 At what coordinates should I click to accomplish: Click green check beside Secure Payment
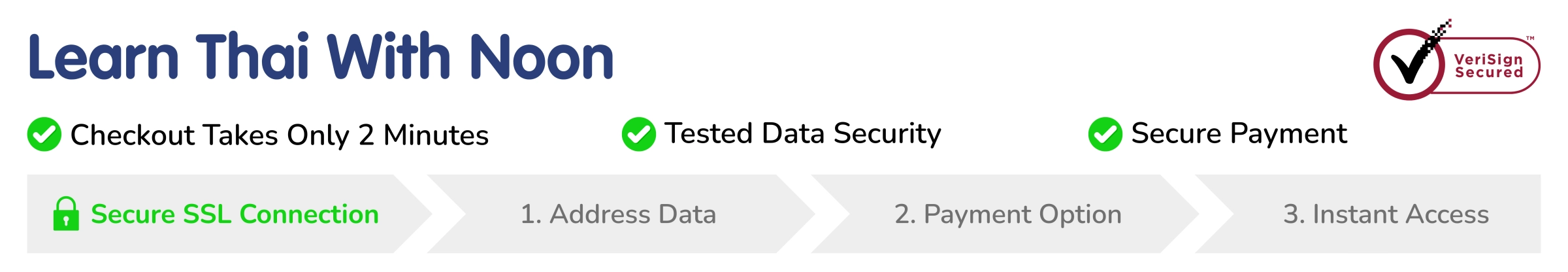1105,135
